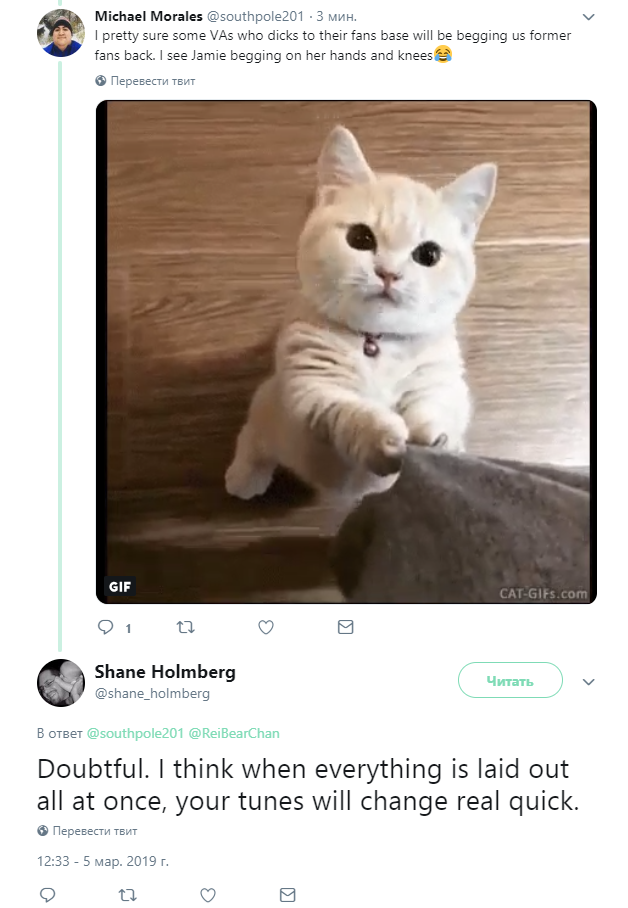Open Michael Morales' profile picture

61,33
